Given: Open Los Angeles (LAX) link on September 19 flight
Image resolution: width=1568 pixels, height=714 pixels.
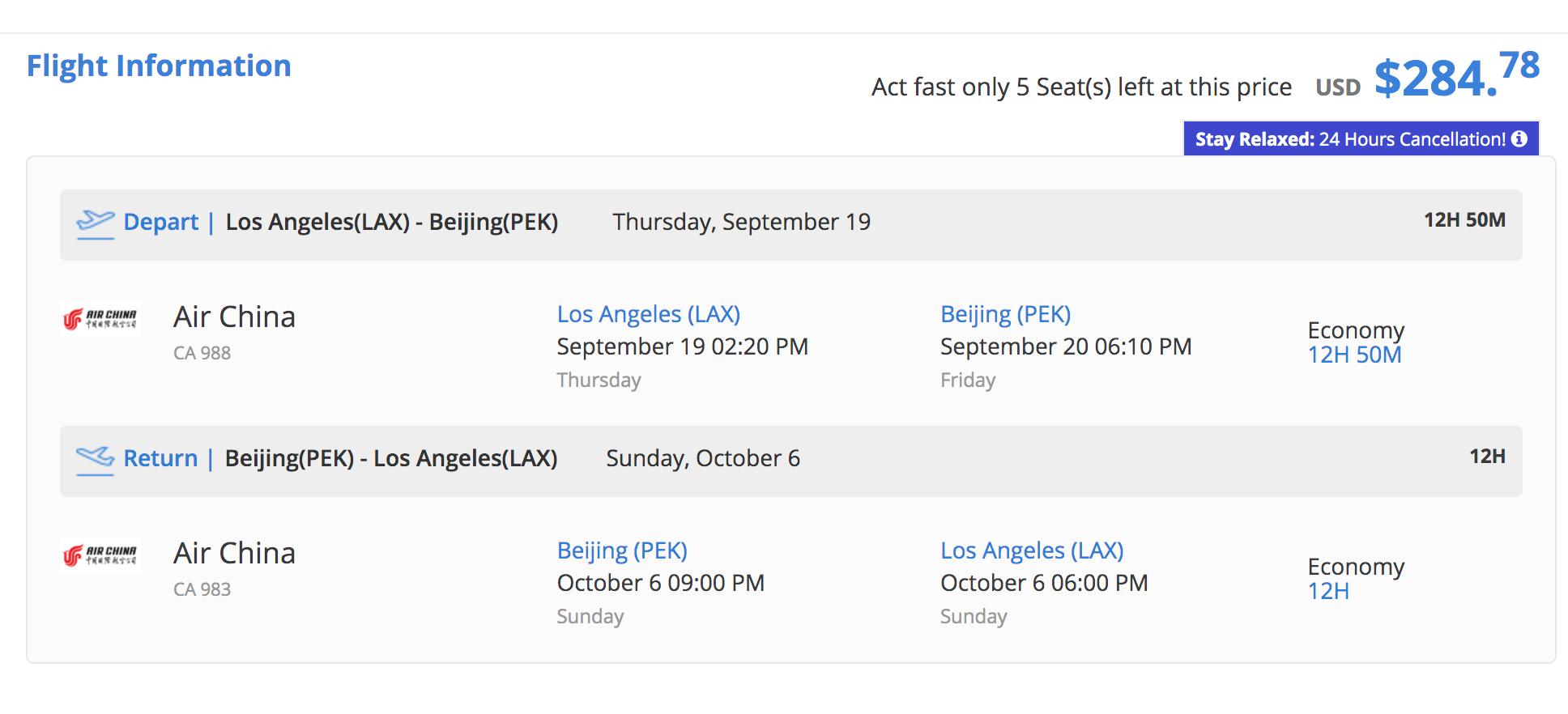Looking at the screenshot, I should coord(649,314).
